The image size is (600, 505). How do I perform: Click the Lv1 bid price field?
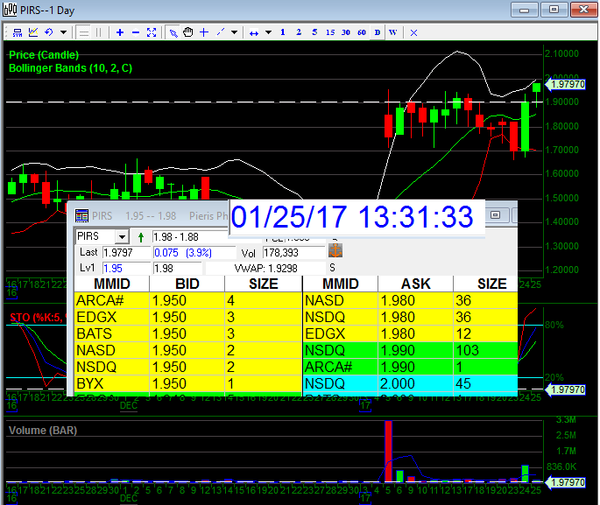(x=112, y=268)
